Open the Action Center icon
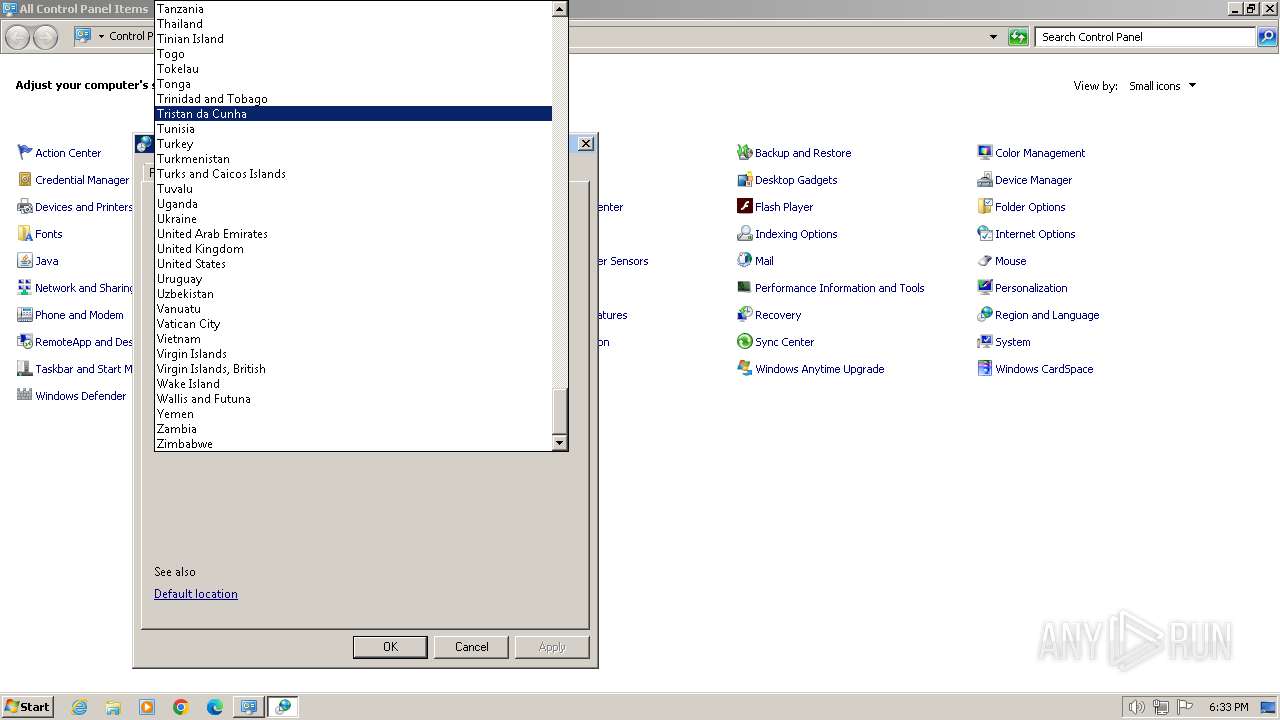This screenshot has width=1280, height=720. pos(25,153)
